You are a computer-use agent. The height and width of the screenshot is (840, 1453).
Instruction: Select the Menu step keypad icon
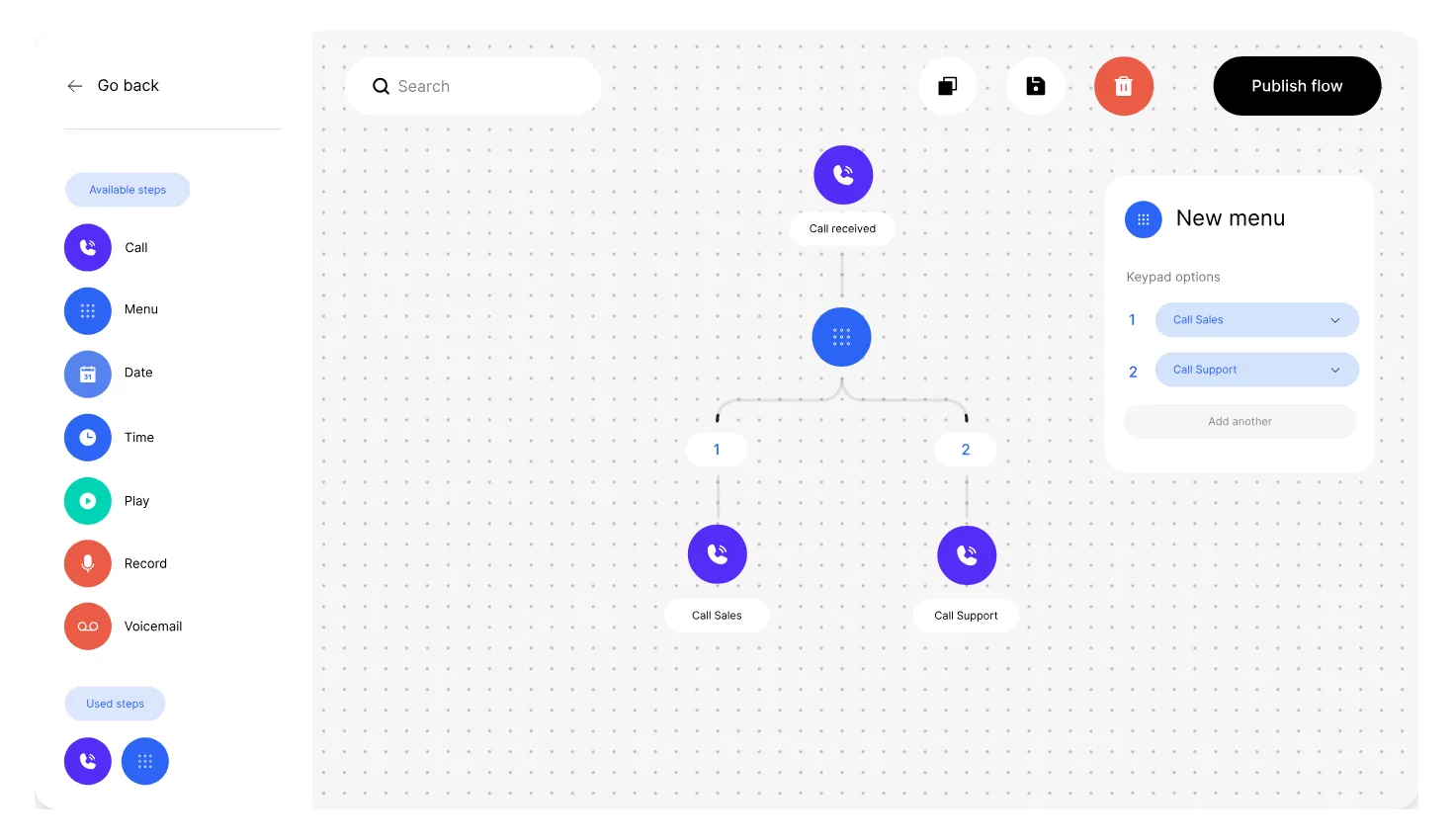pyautogui.click(x=88, y=310)
